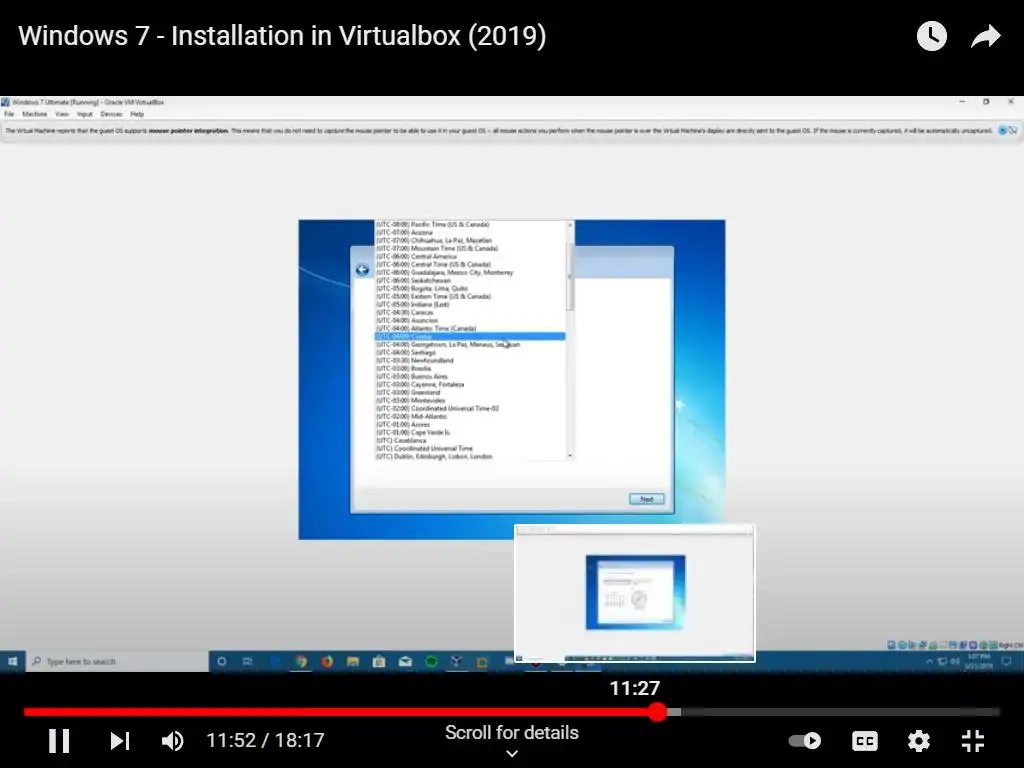Add video to Watch Later clock icon
This screenshot has height=768, width=1024.
932,36
